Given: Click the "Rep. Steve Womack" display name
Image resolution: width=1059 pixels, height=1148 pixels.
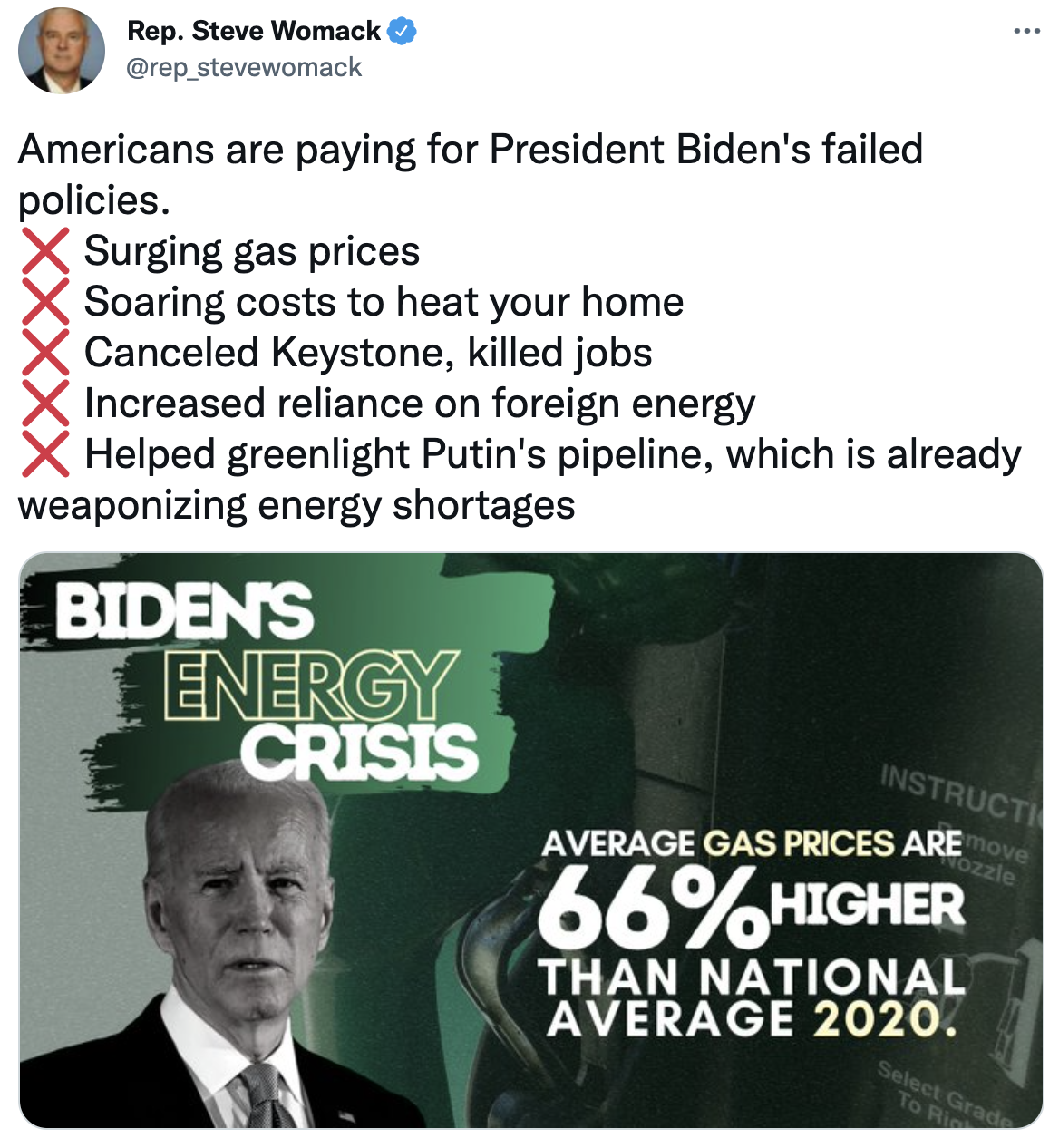Looking at the screenshot, I should point(254,32).
